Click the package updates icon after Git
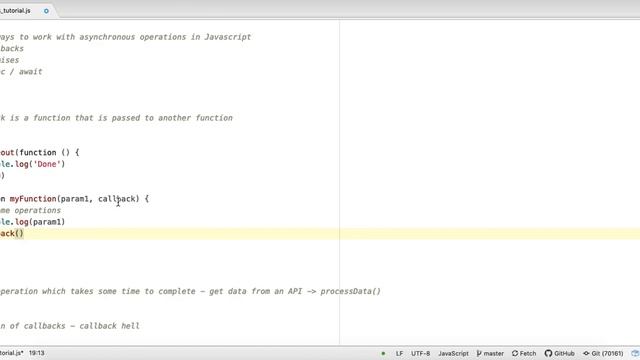Viewport: 640px width, 360px height. click(635, 353)
